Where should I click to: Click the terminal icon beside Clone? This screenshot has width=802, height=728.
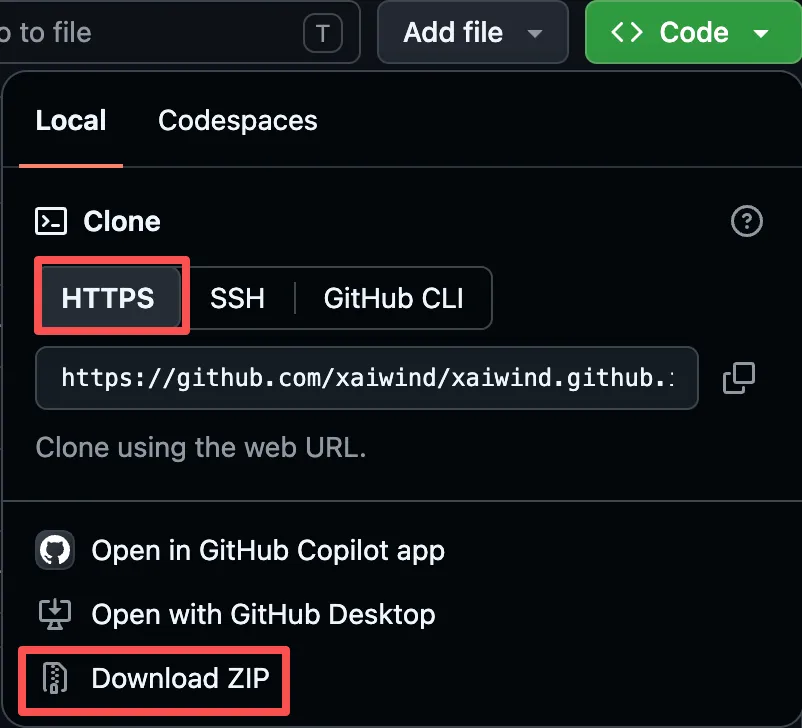point(51,221)
